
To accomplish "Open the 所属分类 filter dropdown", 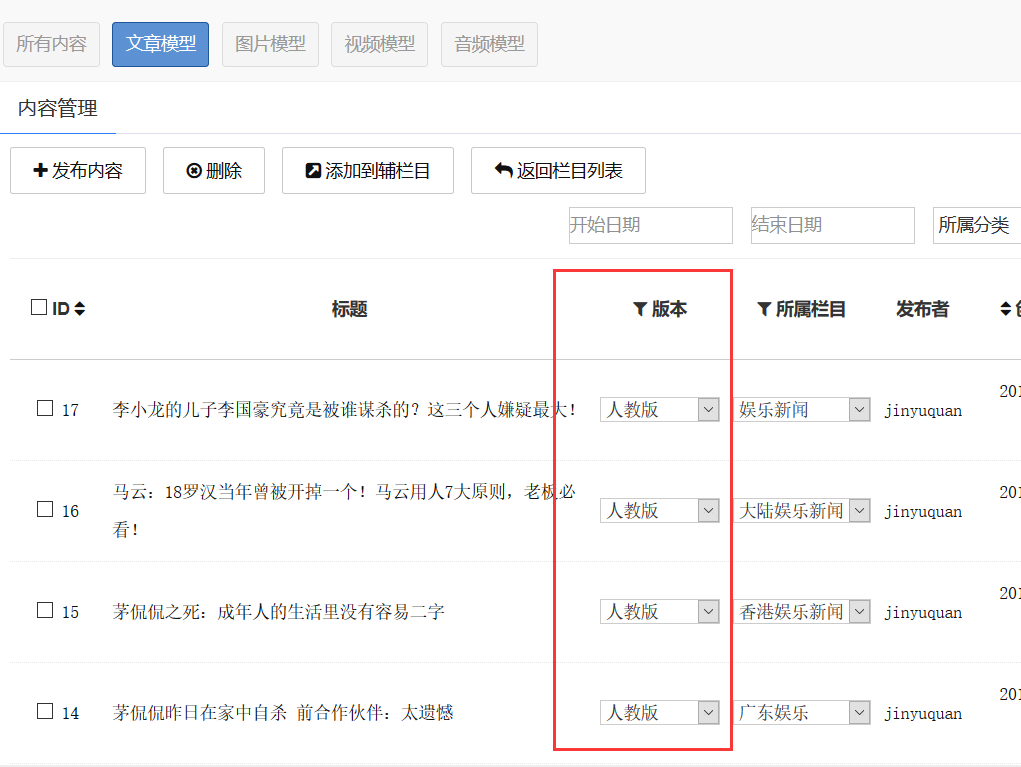I will click(x=976, y=226).
